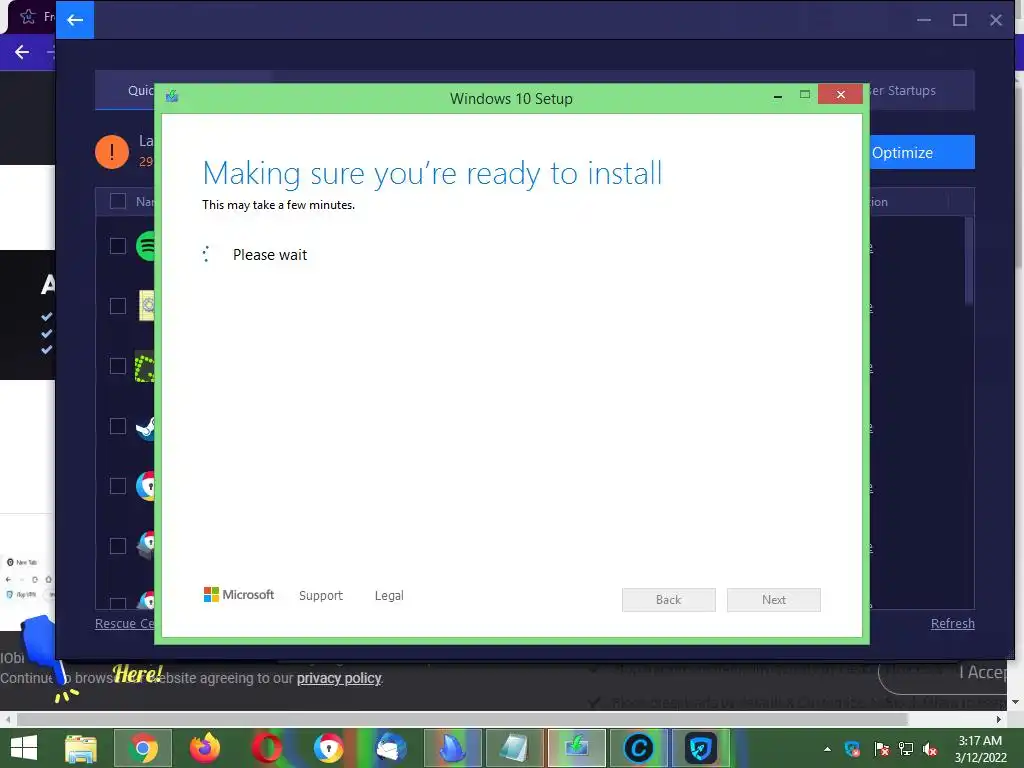The width and height of the screenshot is (1024, 768).
Task: Click the Windows 10 Setup title bar icon
Action: (x=172, y=97)
